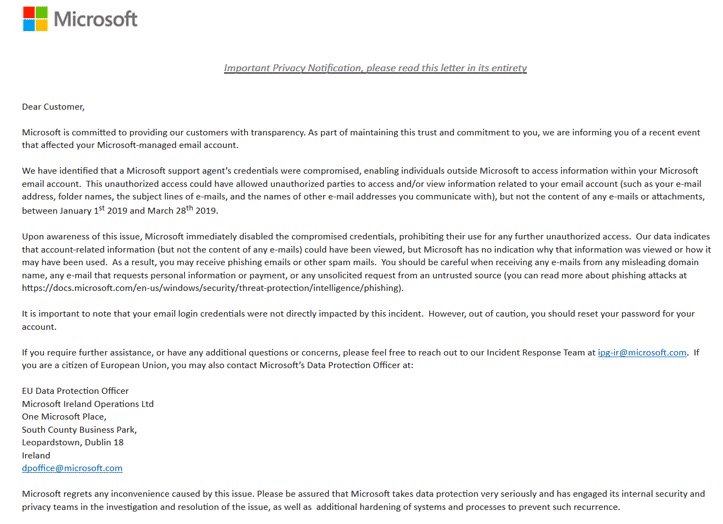This screenshot has width=723, height=524.
Task: Open the ipg-ir@microsoft.com email link
Action: 642,352
